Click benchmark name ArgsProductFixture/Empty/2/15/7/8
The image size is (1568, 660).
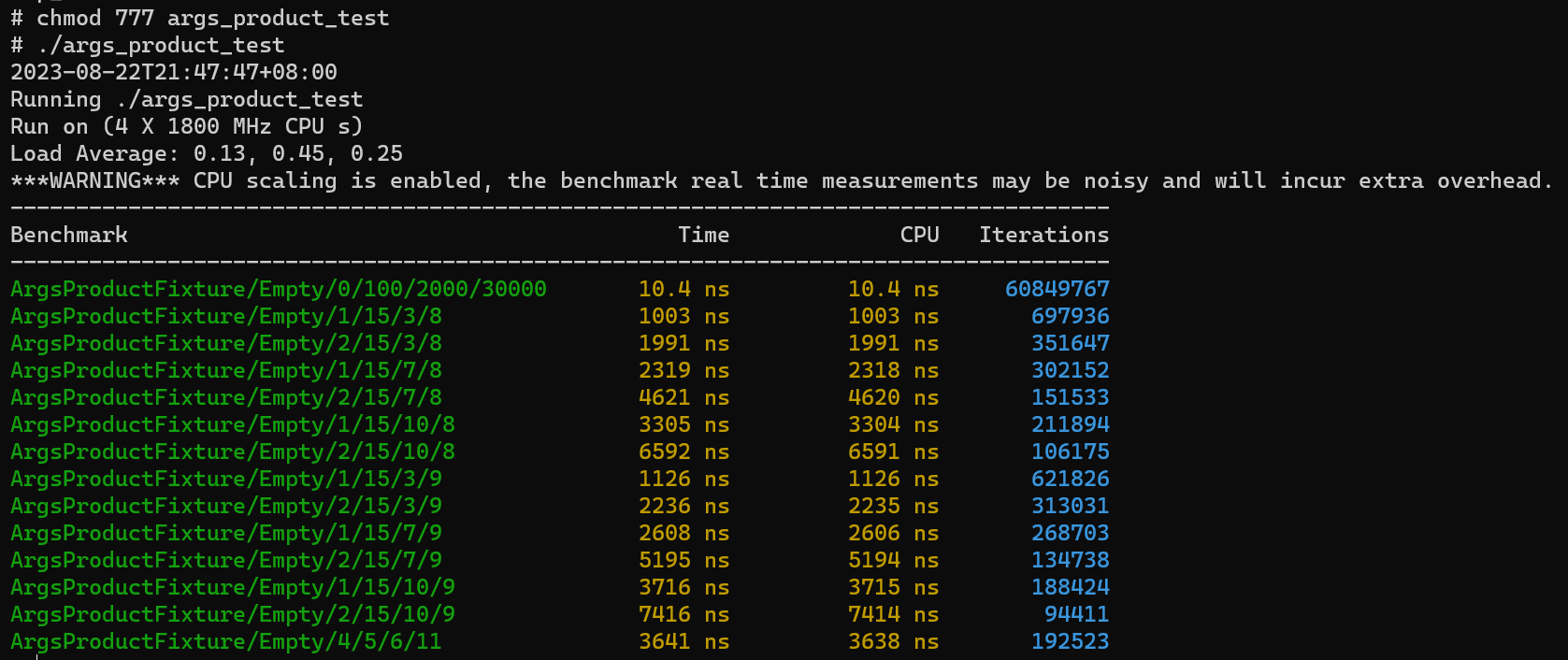pos(226,397)
